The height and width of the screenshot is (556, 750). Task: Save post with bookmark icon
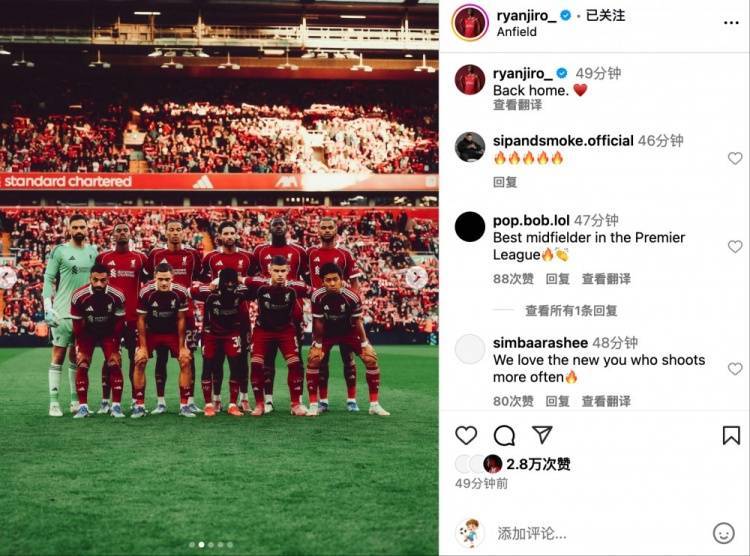coord(731,435)
